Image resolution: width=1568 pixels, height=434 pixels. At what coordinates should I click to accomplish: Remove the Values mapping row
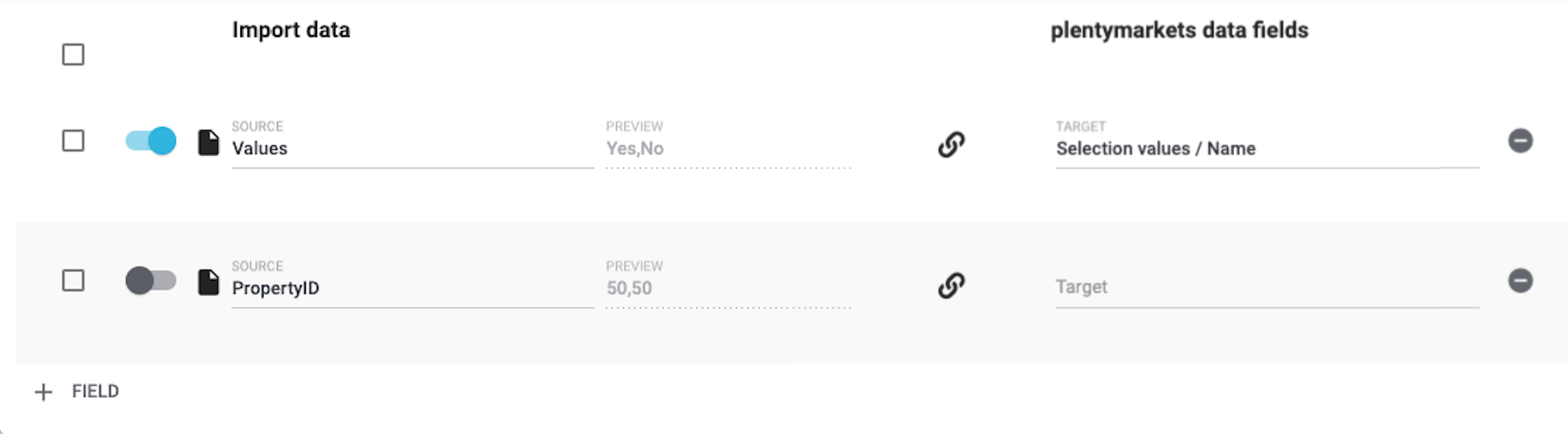coord(1519,141)
